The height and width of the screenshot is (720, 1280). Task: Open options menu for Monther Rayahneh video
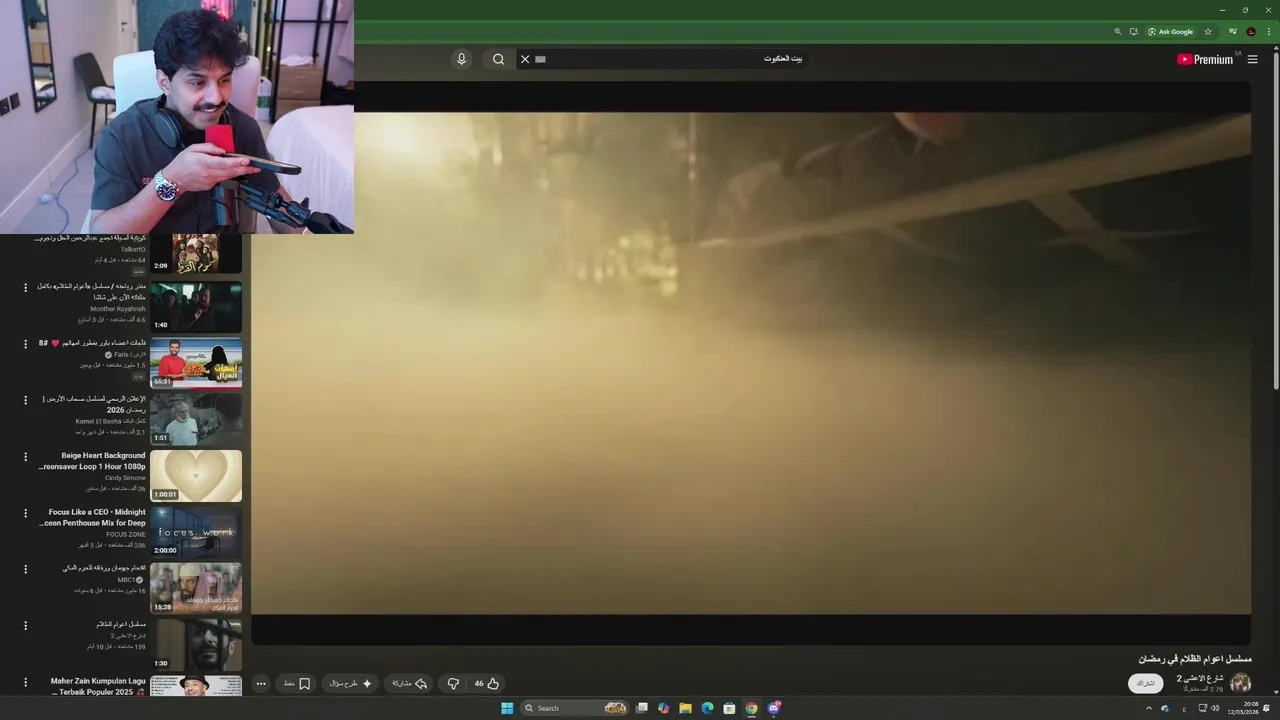26,287
